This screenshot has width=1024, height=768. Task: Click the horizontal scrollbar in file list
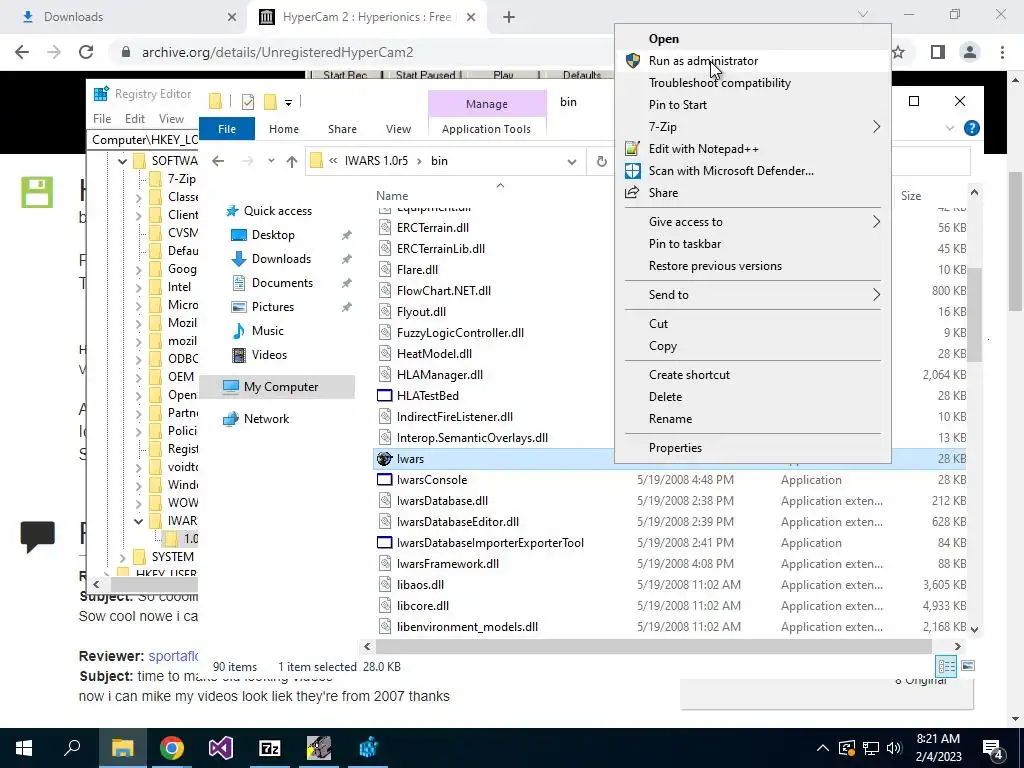[653, 647]
